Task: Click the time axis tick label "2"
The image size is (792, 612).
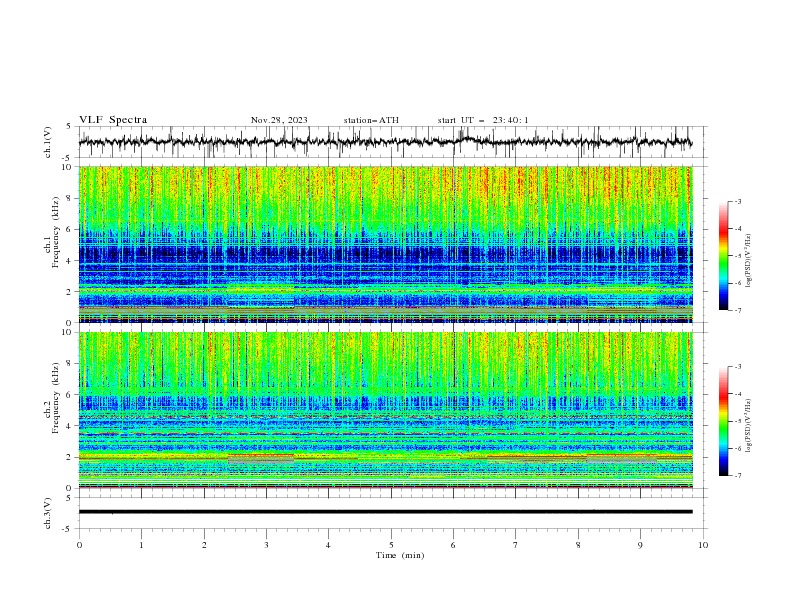Action: click(x=204, y=545)
